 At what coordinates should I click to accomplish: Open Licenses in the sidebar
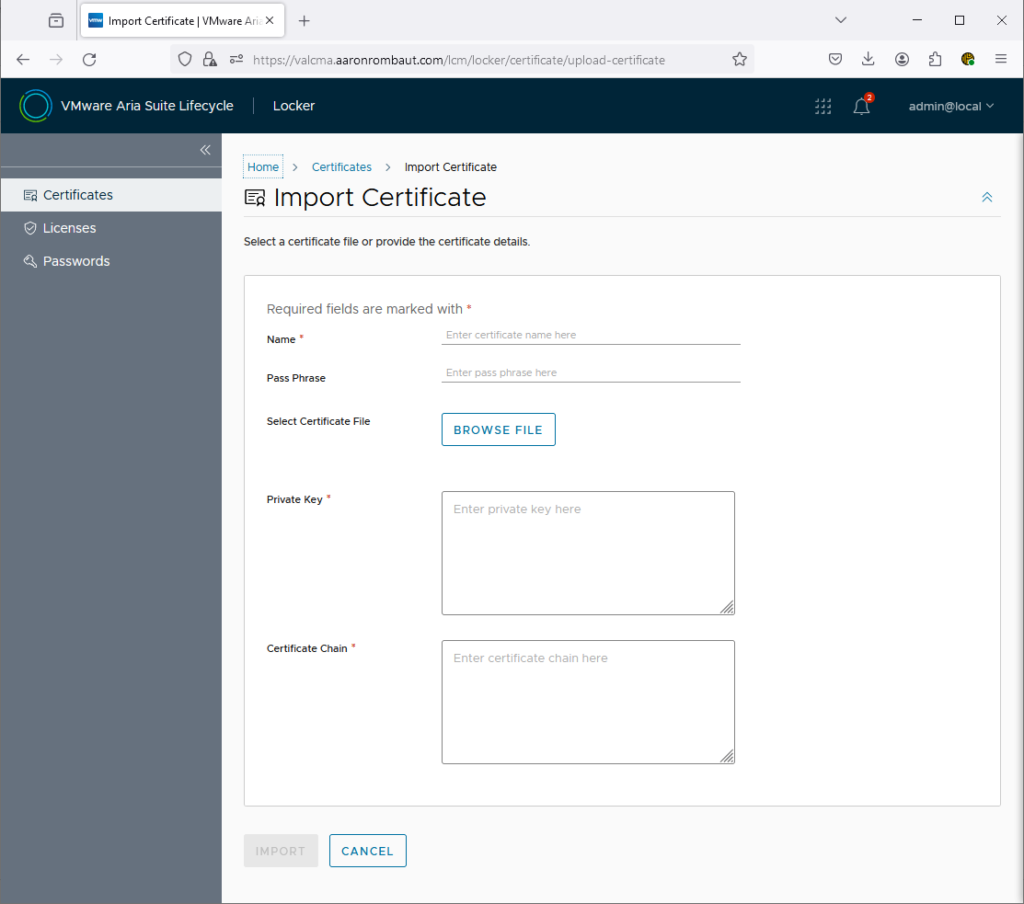69,228
